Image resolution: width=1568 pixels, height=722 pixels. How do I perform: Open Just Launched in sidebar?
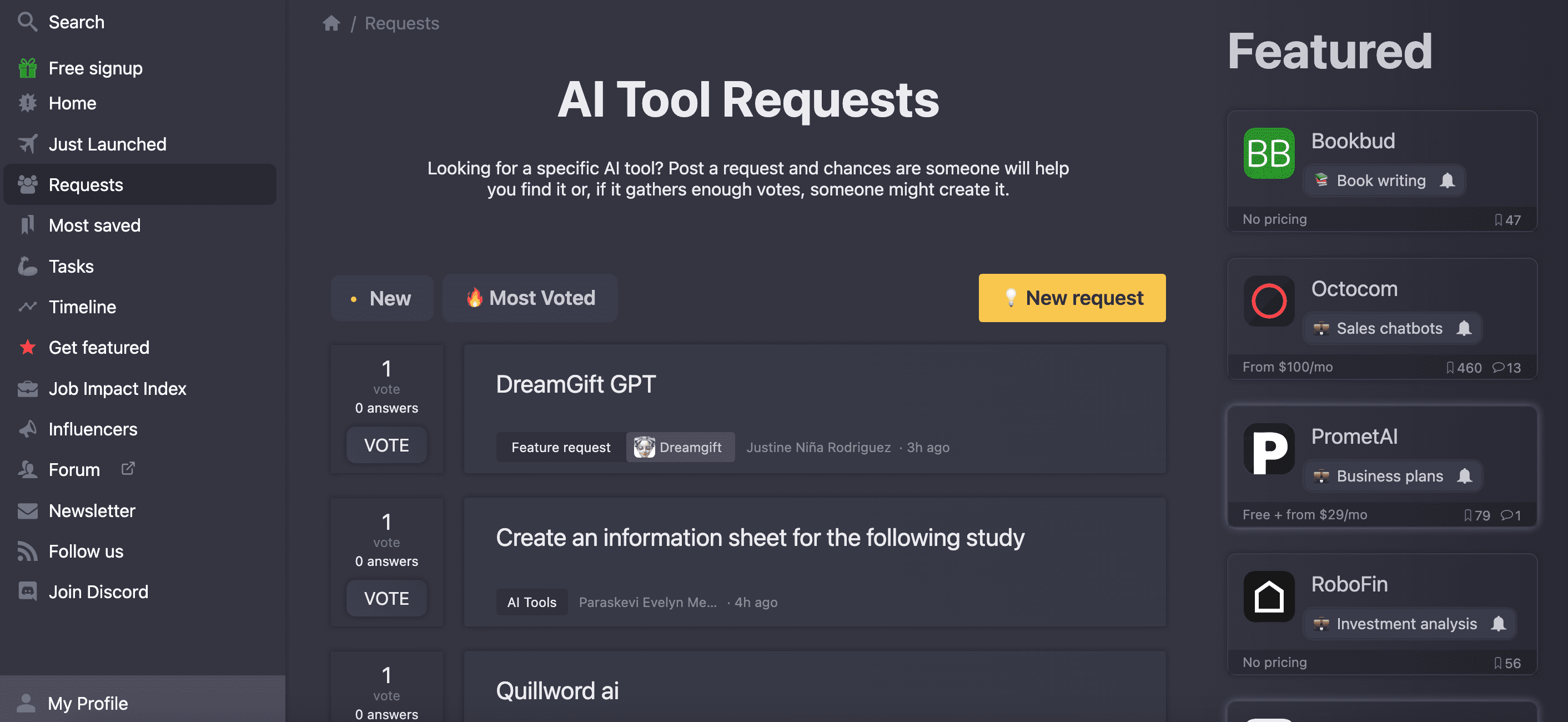107,144
